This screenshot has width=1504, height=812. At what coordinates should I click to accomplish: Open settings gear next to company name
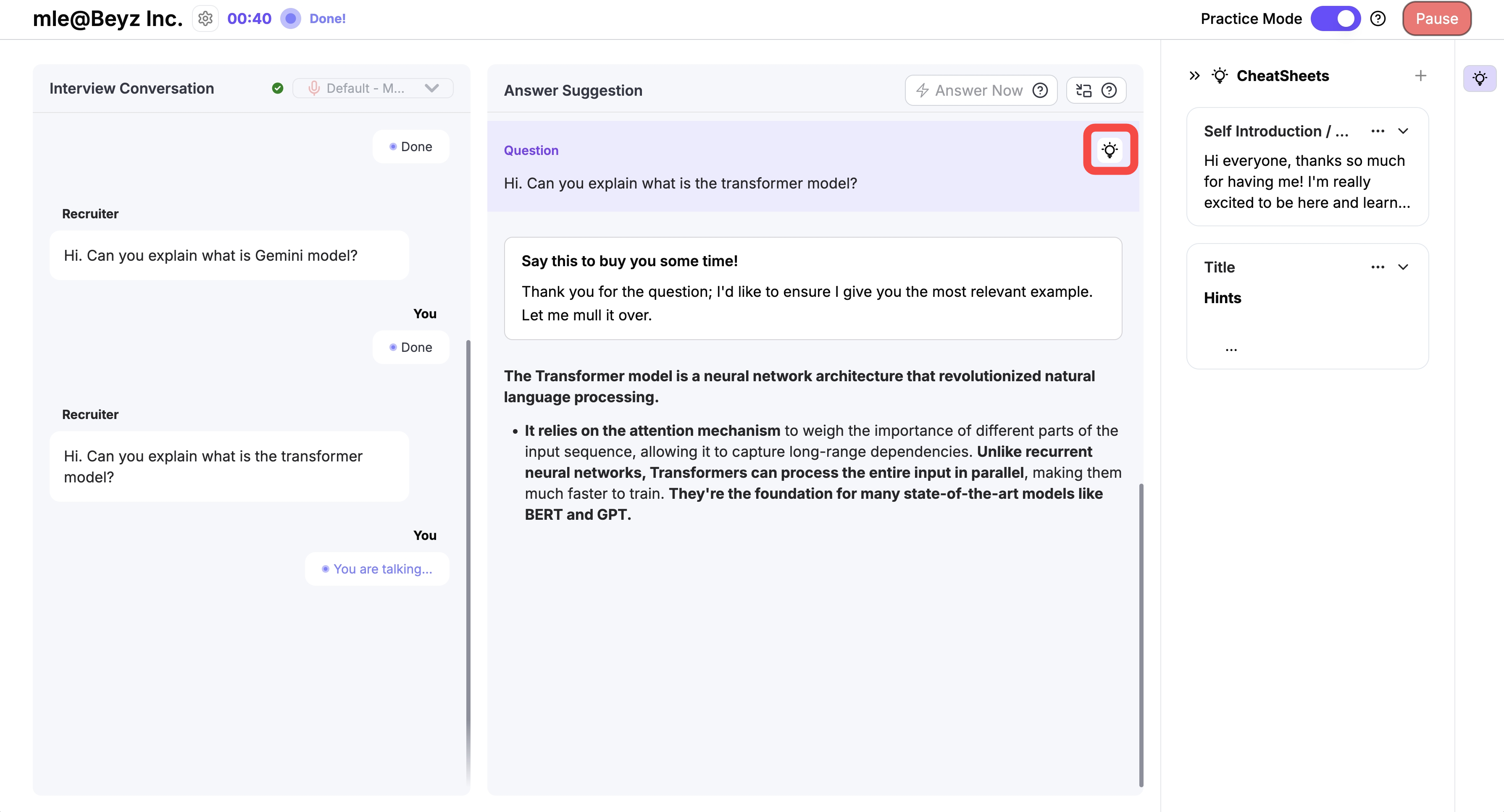(205, 18)
